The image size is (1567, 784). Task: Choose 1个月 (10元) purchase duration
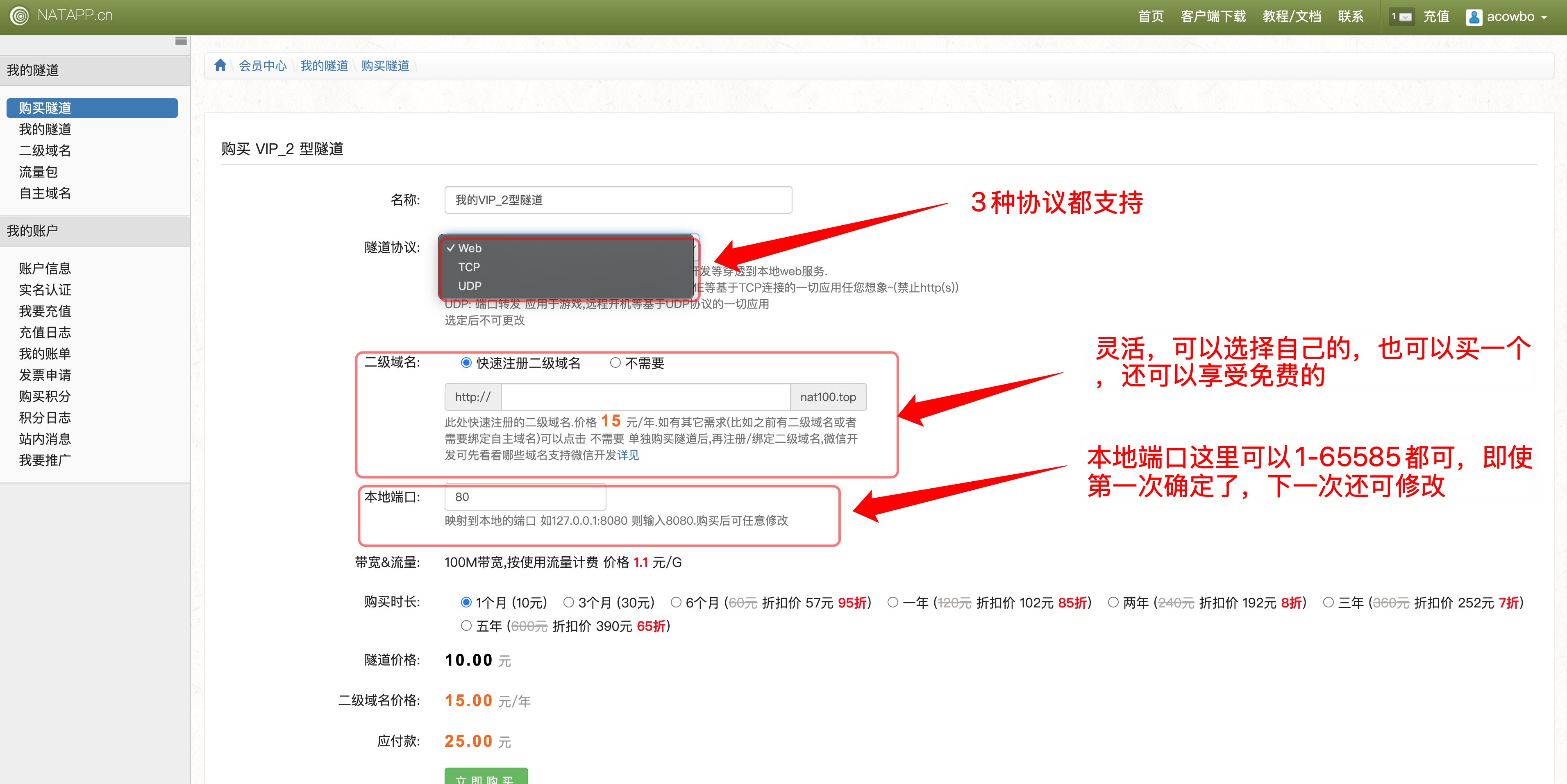coord(466,602)
